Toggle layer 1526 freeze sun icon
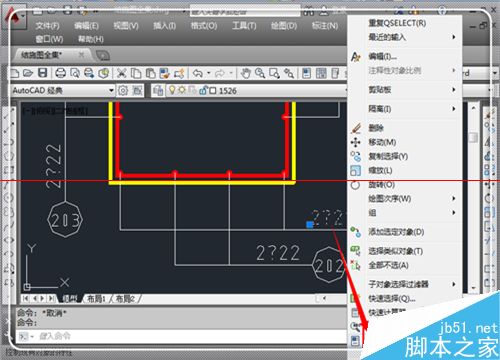Image resolution: width=500 pixels, height=360 pixels. 182,90
